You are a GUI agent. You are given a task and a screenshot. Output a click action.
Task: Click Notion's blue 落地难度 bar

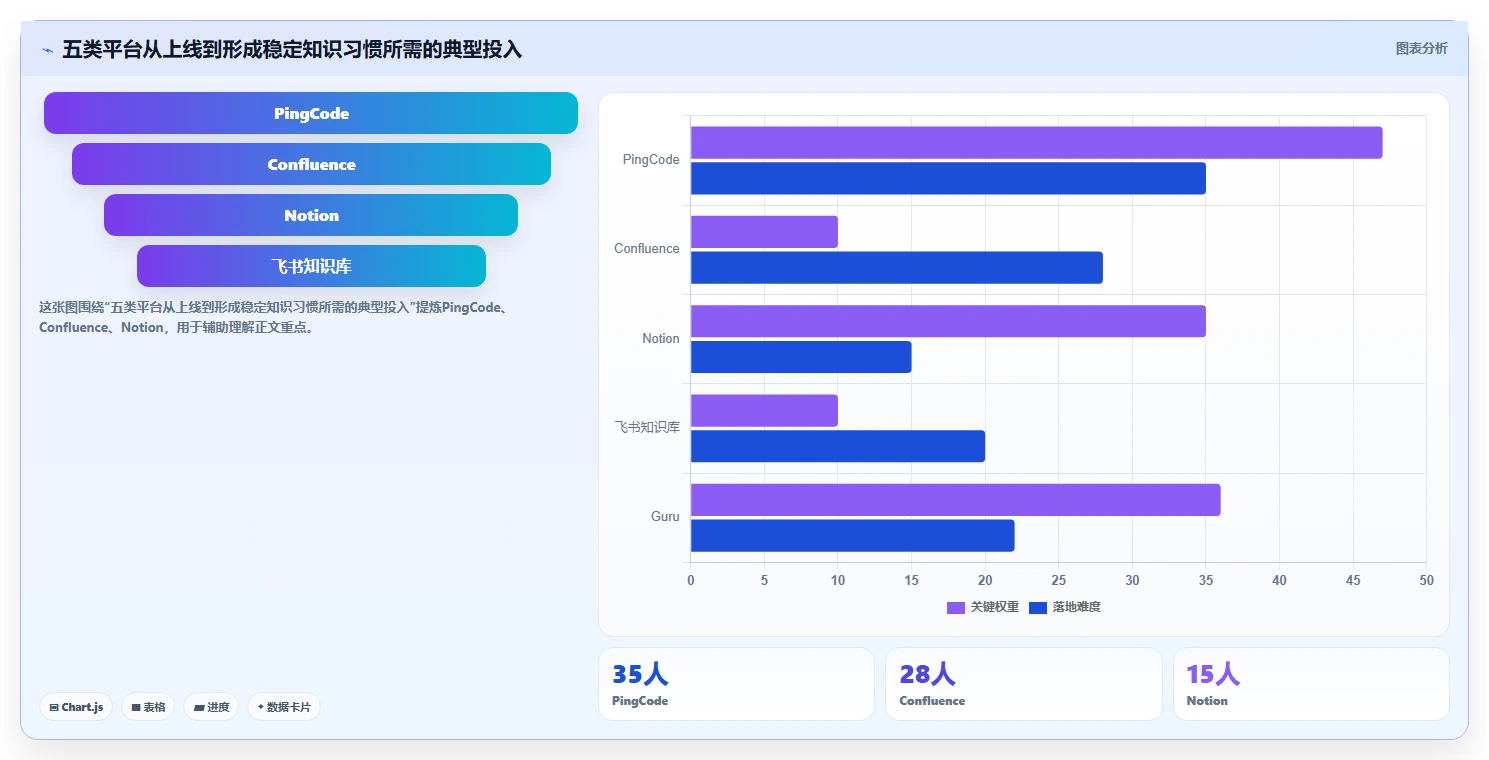click(801, 357)
